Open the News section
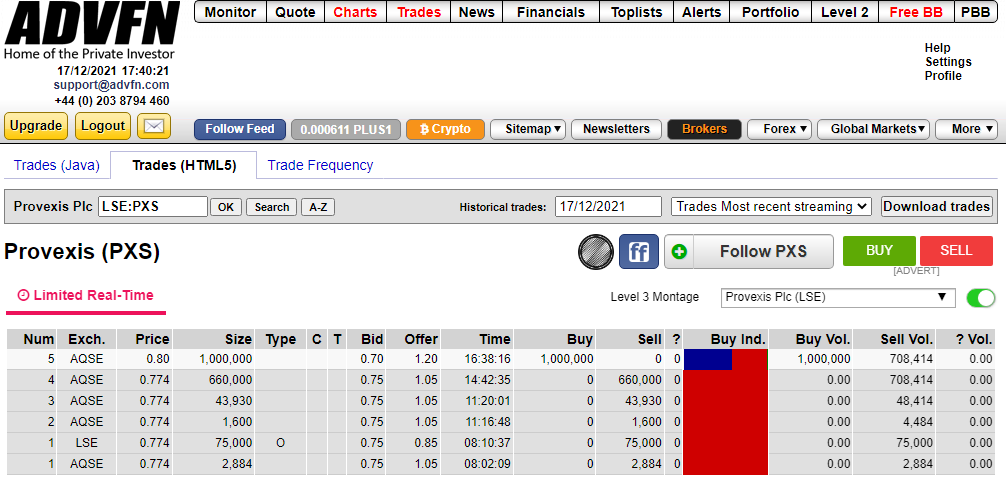Viewport: 1006px width, 489px height. coord(477,12)
